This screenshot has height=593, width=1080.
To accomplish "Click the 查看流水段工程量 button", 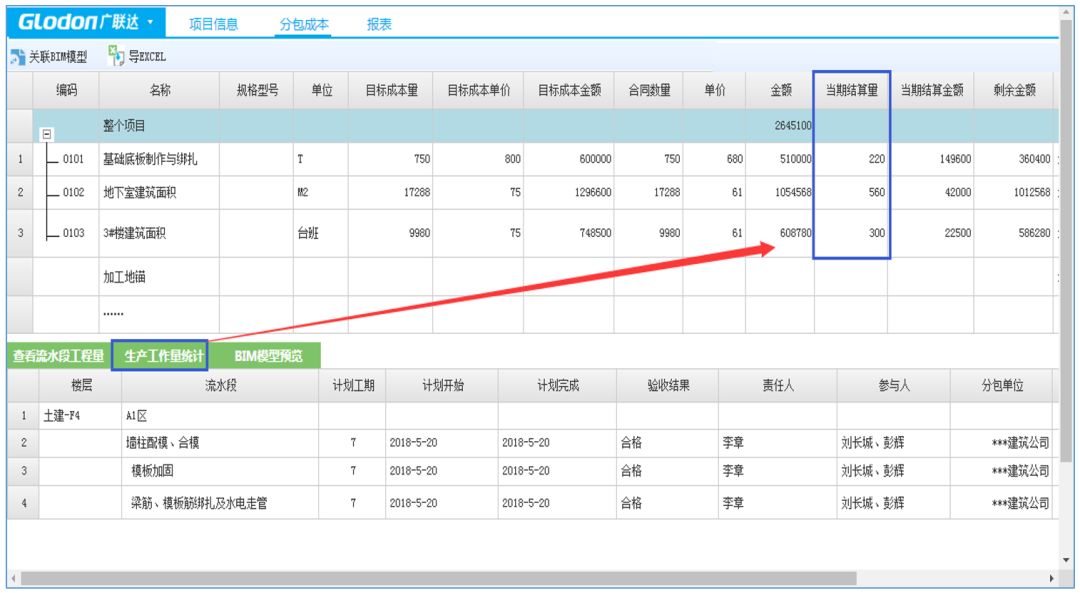I will click(x=58, y=356).
